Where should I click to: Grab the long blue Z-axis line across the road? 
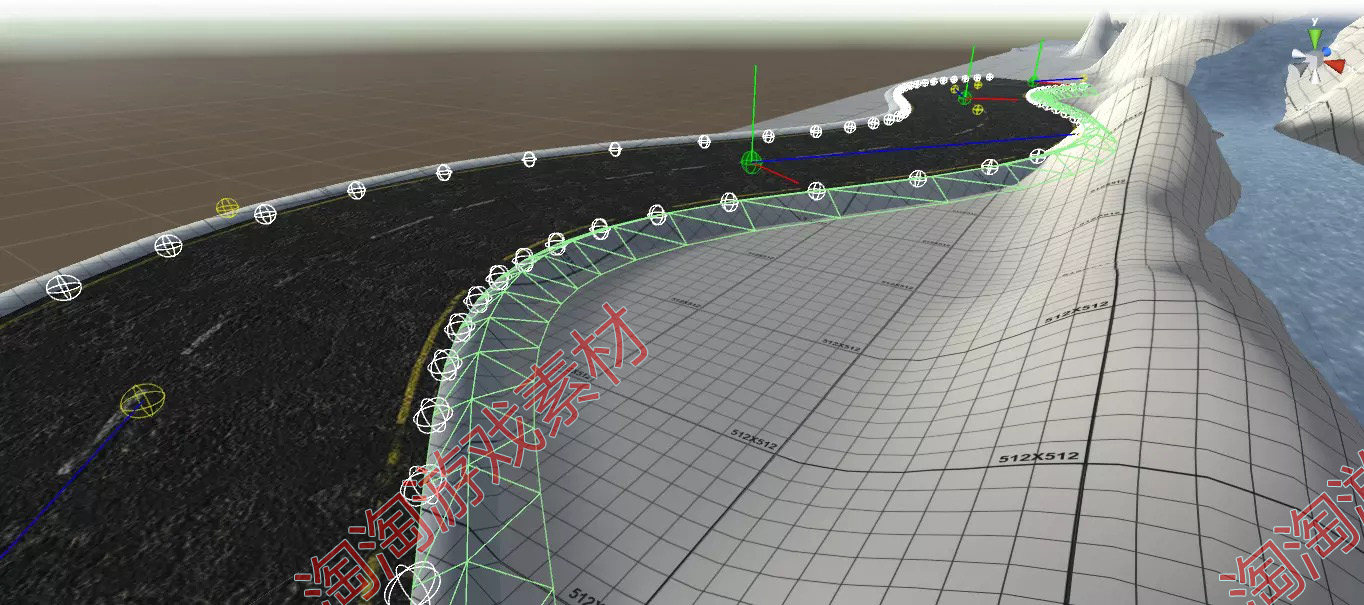[x=915, y=147]
